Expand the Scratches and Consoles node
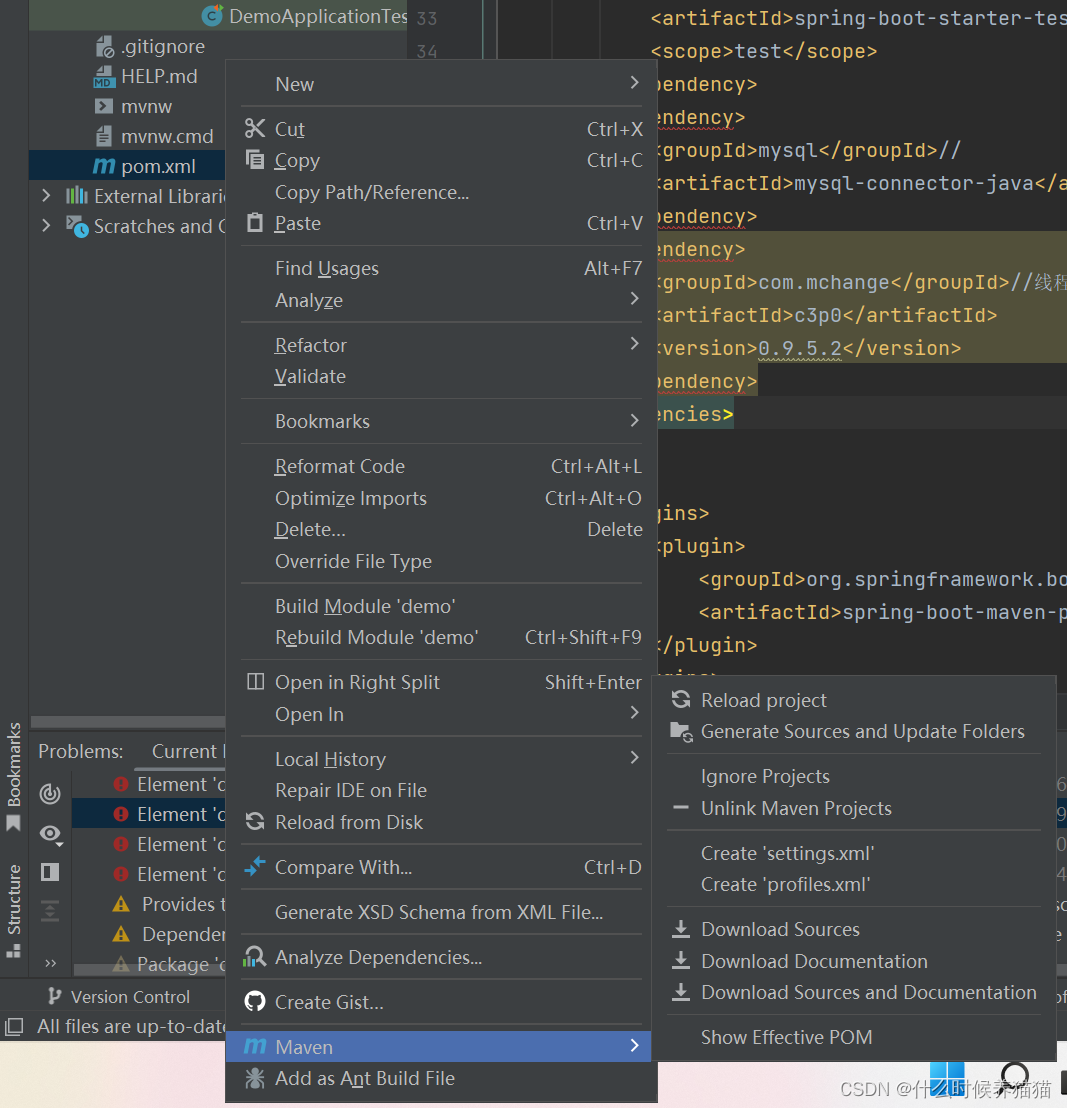The width and height of the screenshot is (1067, 1108). [x=46, y=225]
